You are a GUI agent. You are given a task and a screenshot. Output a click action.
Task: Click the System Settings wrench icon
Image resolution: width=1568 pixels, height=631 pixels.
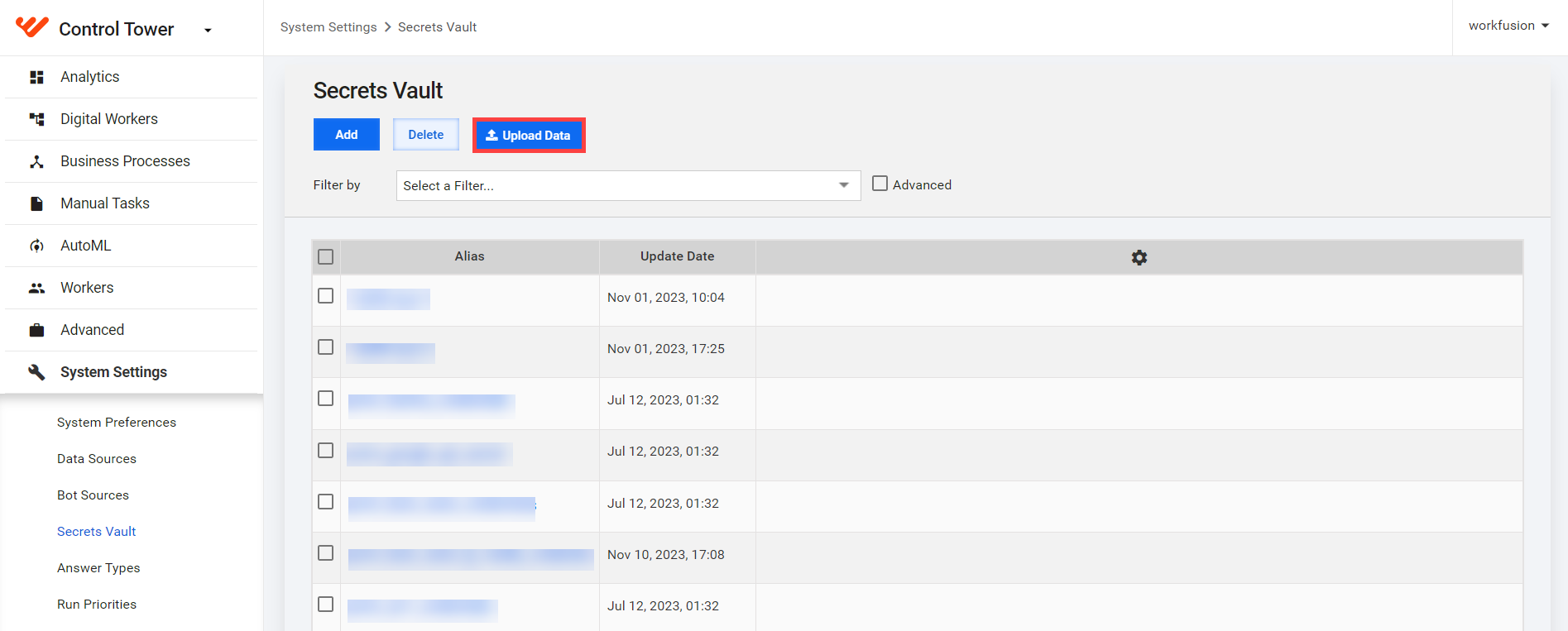tap(36, 372)
